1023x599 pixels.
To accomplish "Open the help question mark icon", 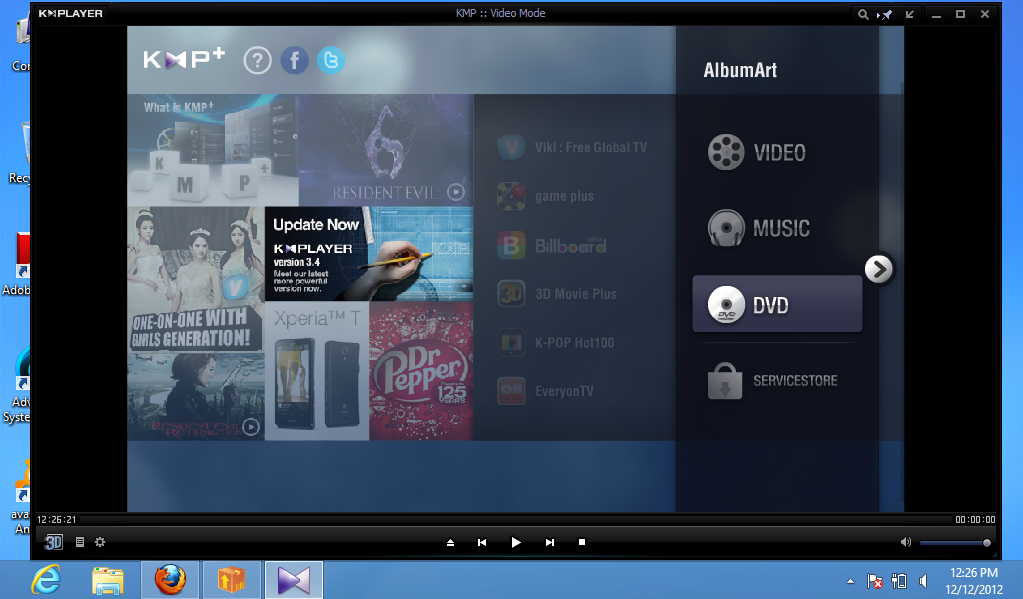I will 257,60.
